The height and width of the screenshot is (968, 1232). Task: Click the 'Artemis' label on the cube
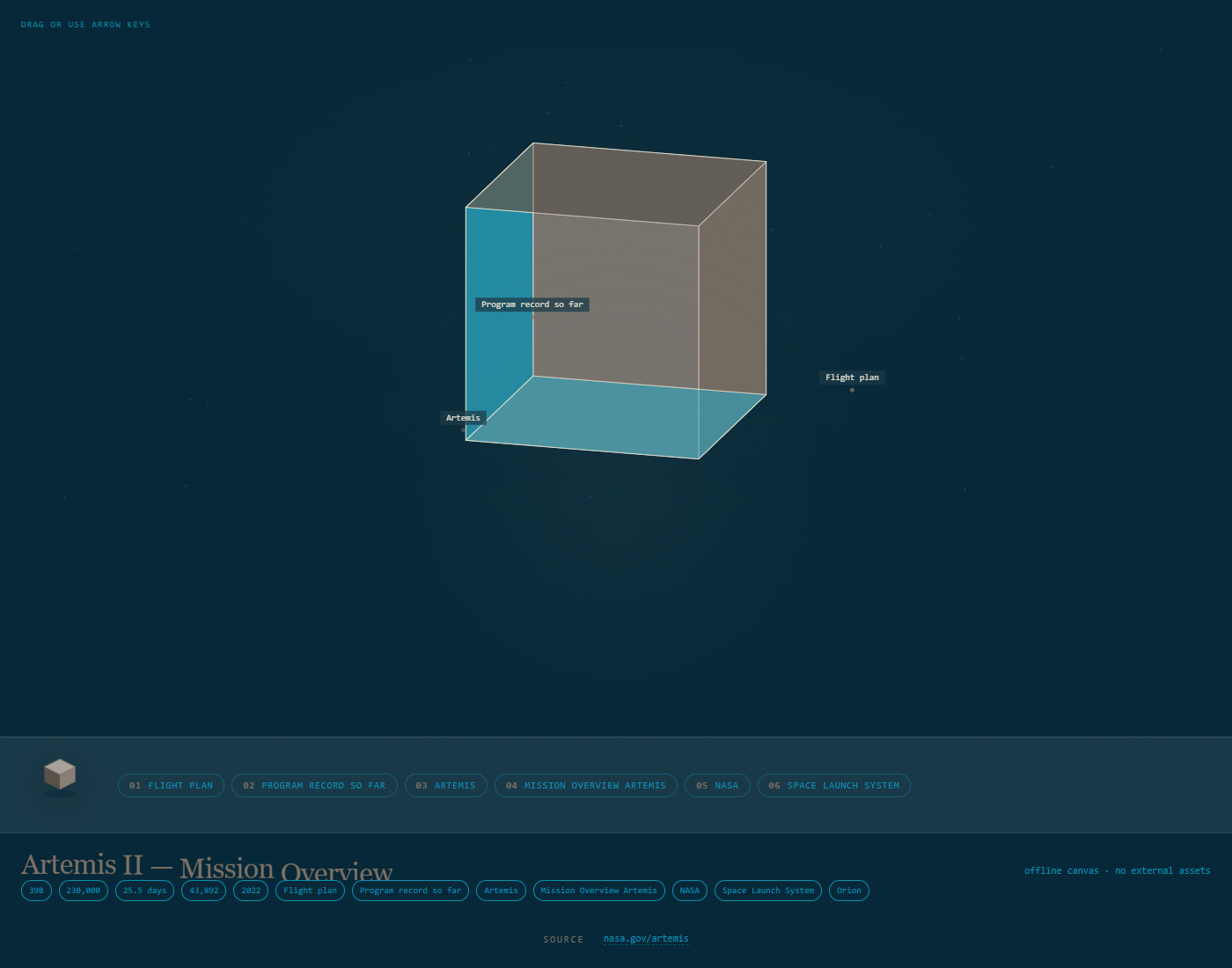[x=463, y=418]
